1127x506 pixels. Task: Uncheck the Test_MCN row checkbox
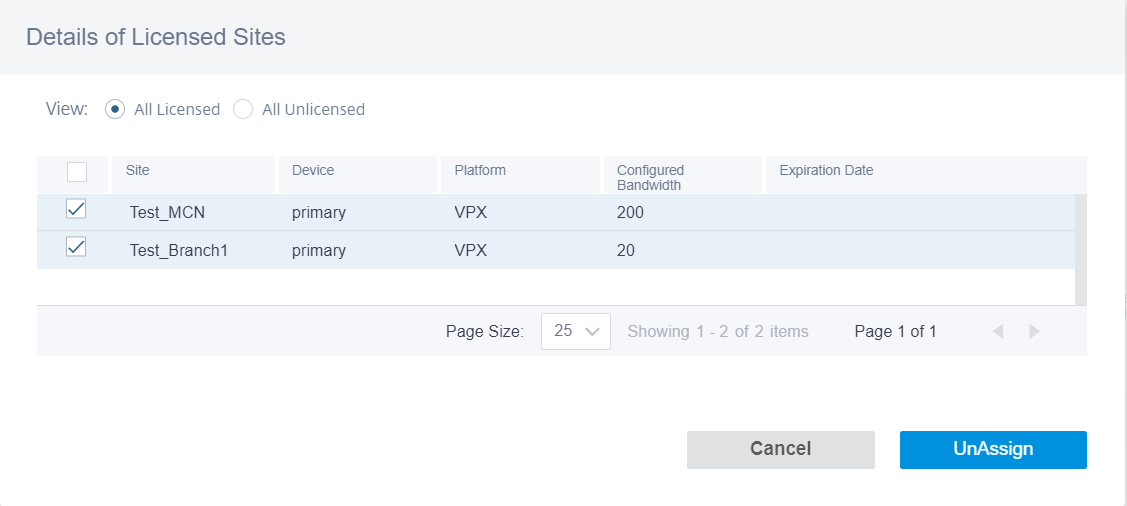[x=76, y=209]
